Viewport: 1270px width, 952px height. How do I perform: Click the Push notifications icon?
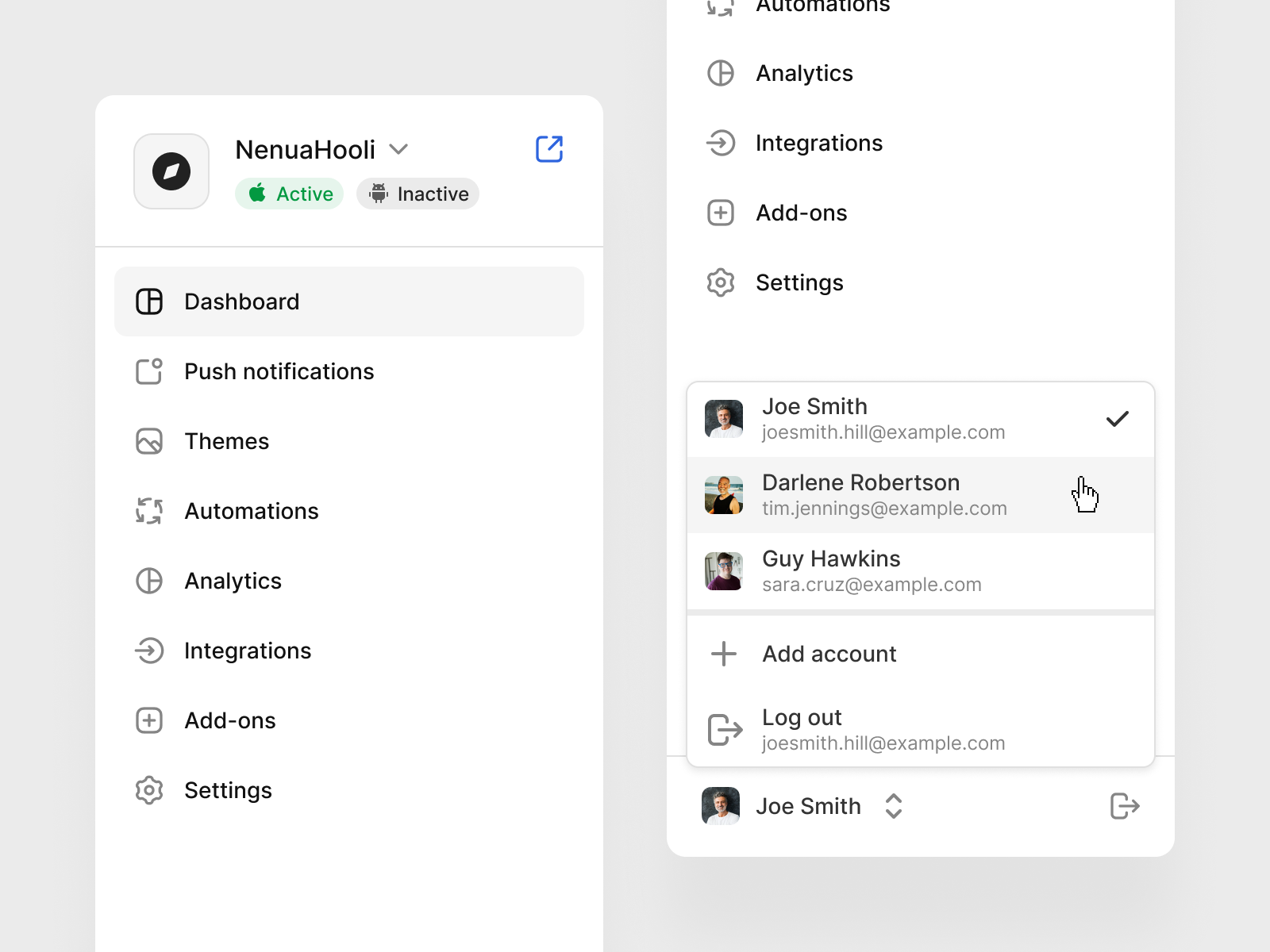(149, 371)
